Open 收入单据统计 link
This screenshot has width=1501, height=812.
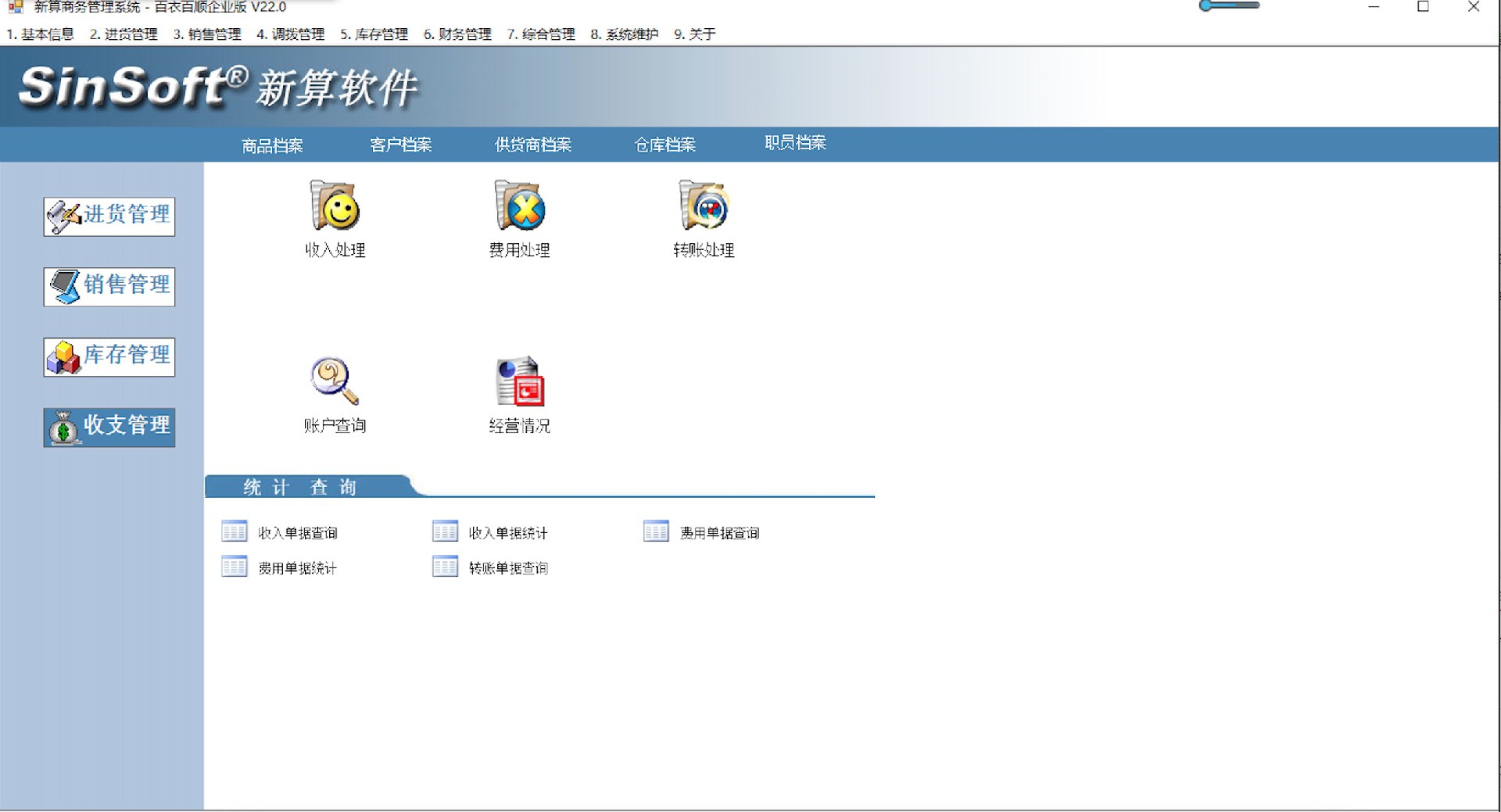pyautogui.click(x=508, y=533)
